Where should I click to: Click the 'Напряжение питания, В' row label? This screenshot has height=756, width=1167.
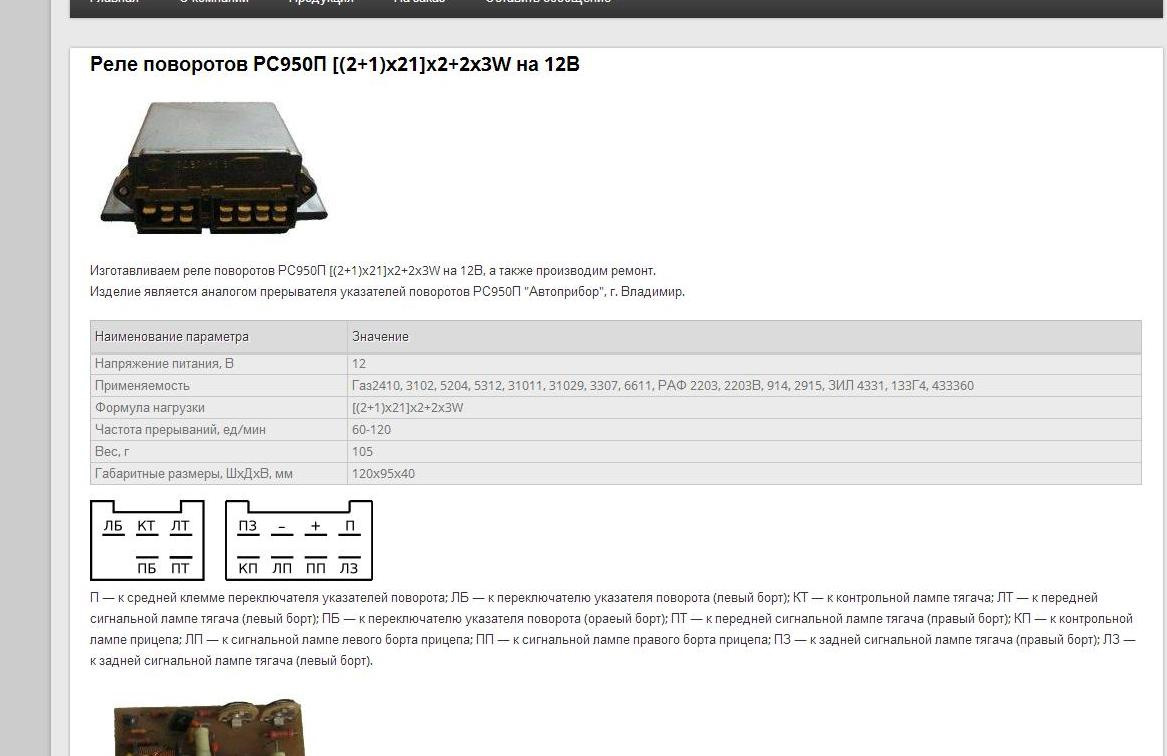click(164, 364)
